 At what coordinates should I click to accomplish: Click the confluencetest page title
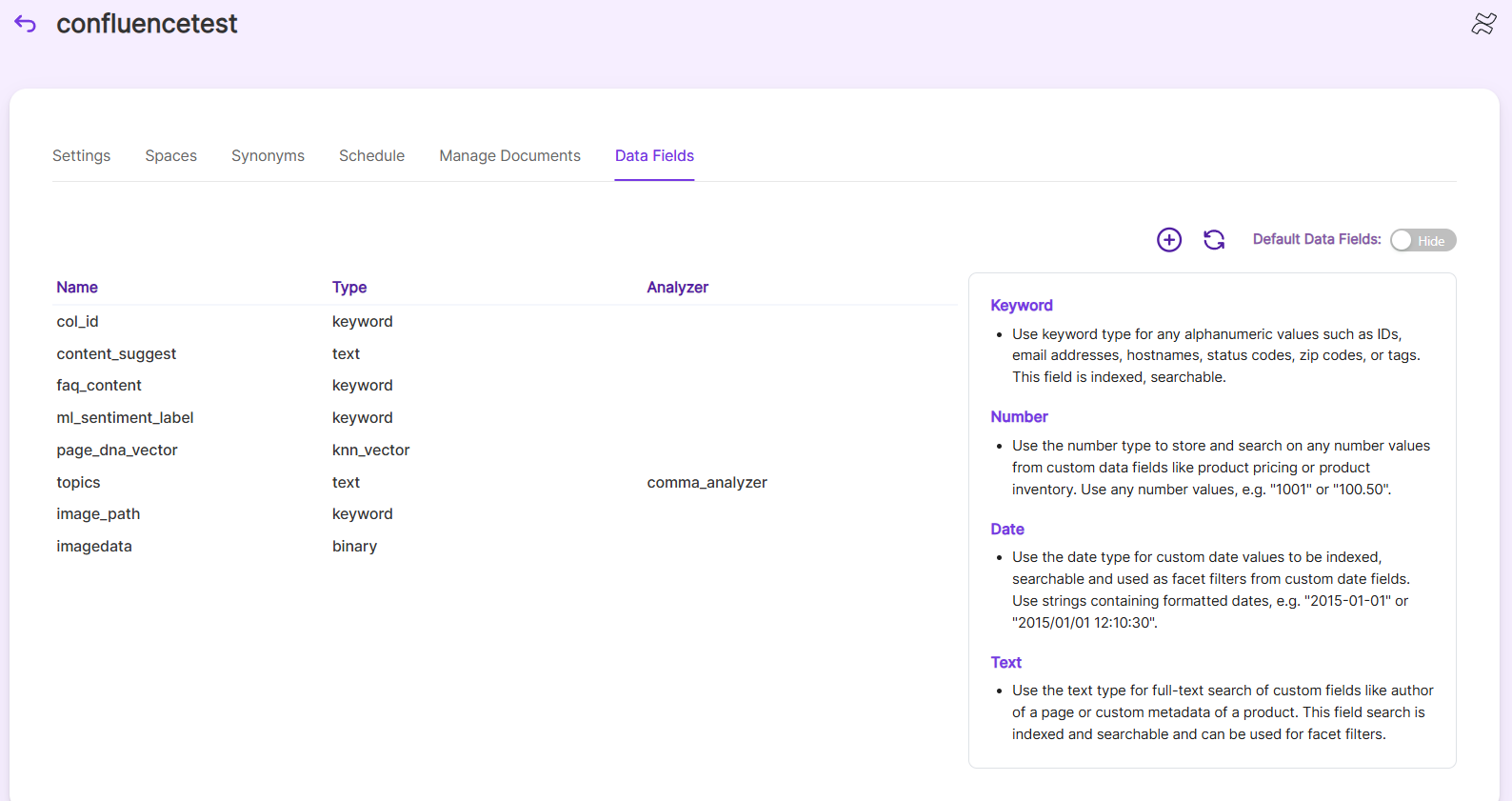(147, 24)
